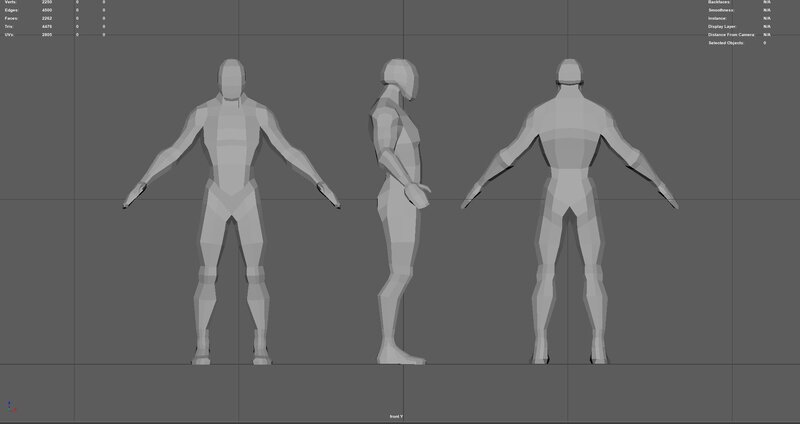Click the Smoothness HUD label
The width and height of the screenshot is (800, 424).
pos(721,11)
